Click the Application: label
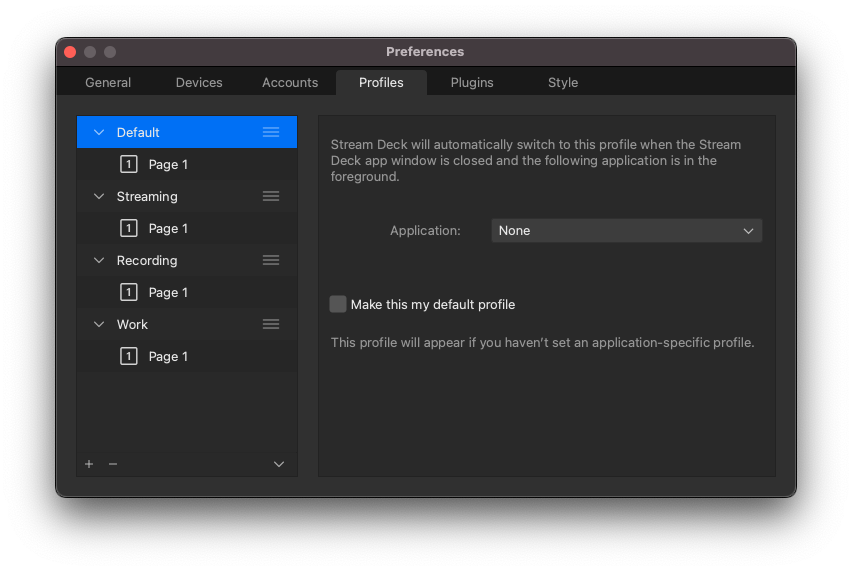852x571 pixels. point(425,231)
